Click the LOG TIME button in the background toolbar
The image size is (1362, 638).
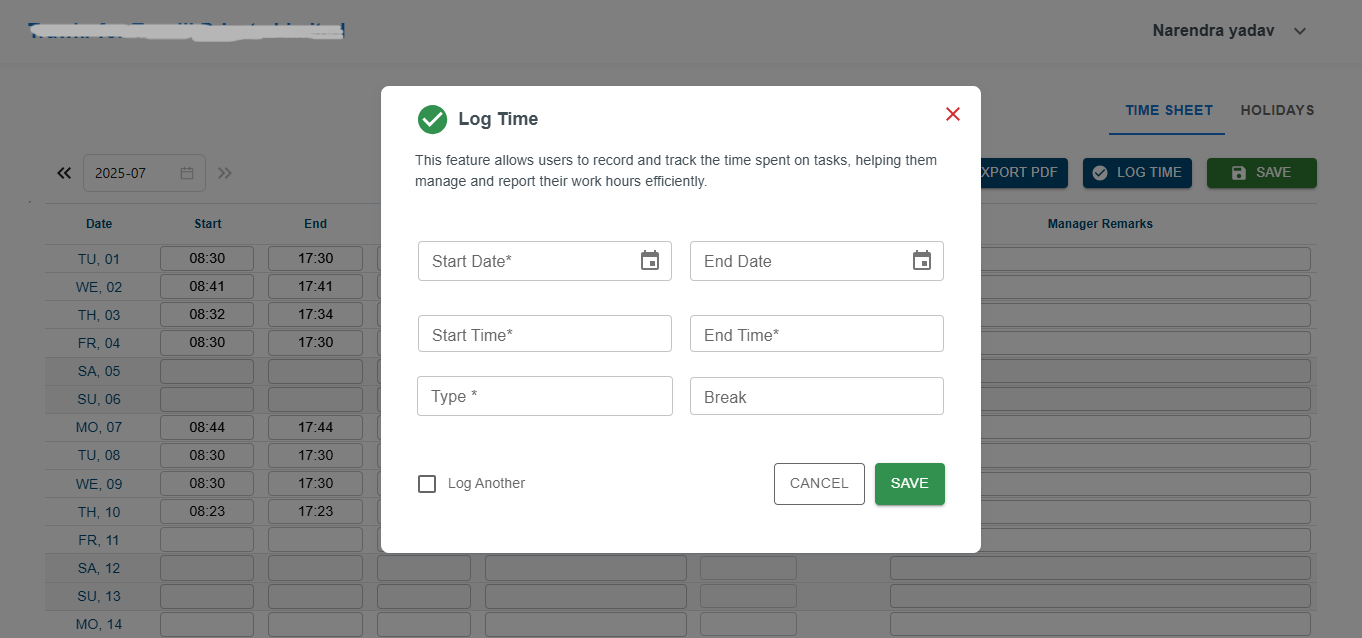1138,173
